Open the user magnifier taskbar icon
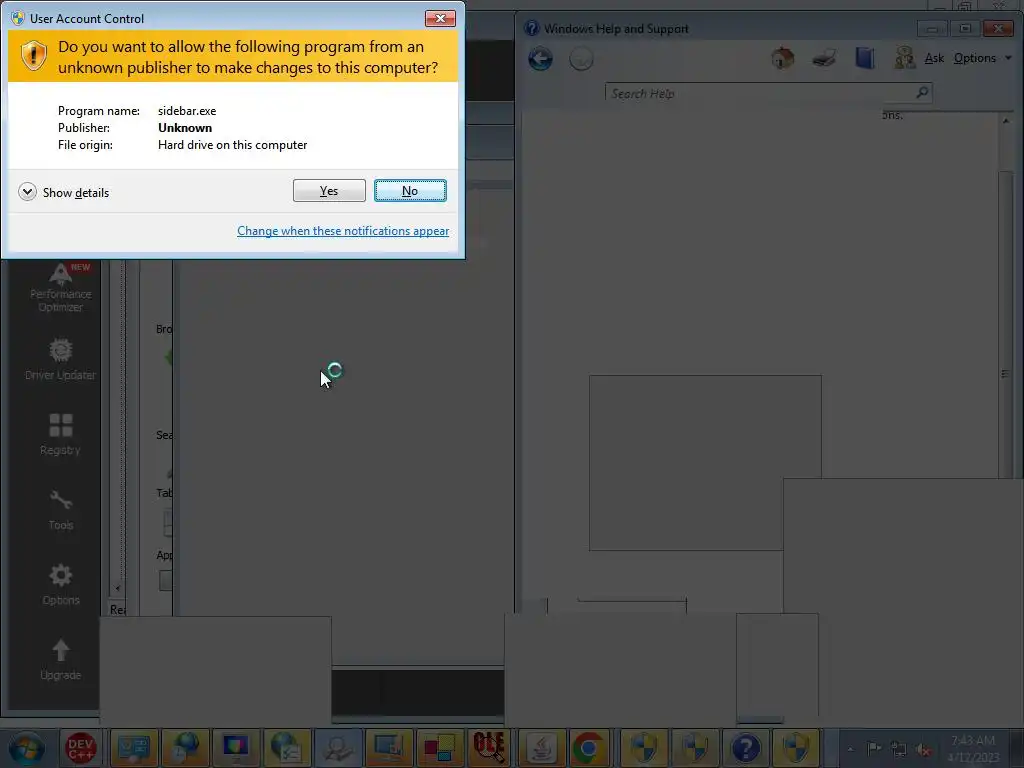Image resolution: width=1024 pixels, height=768 pixels. (x=338, y=748)
